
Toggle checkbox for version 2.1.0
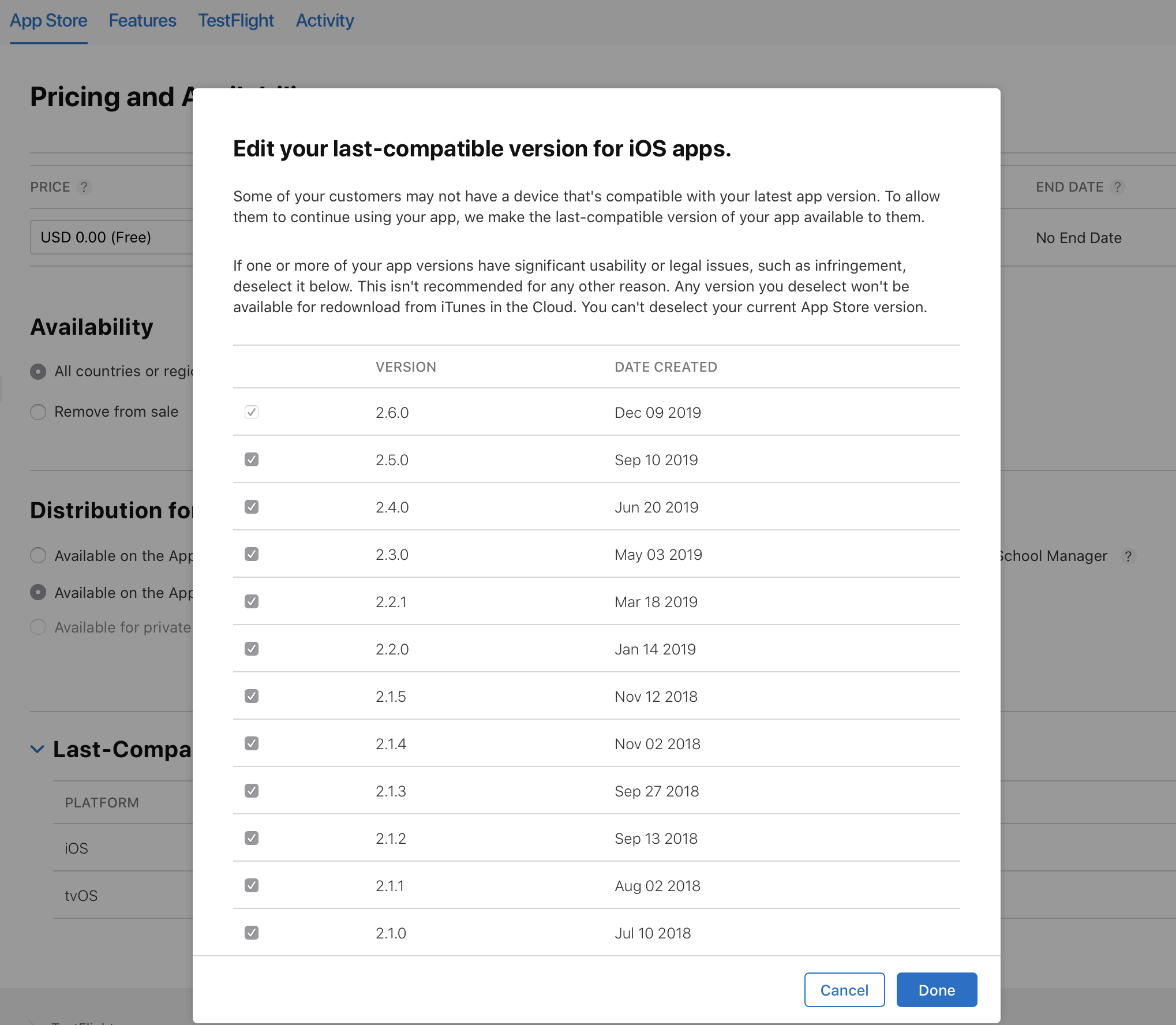(252, 932)
